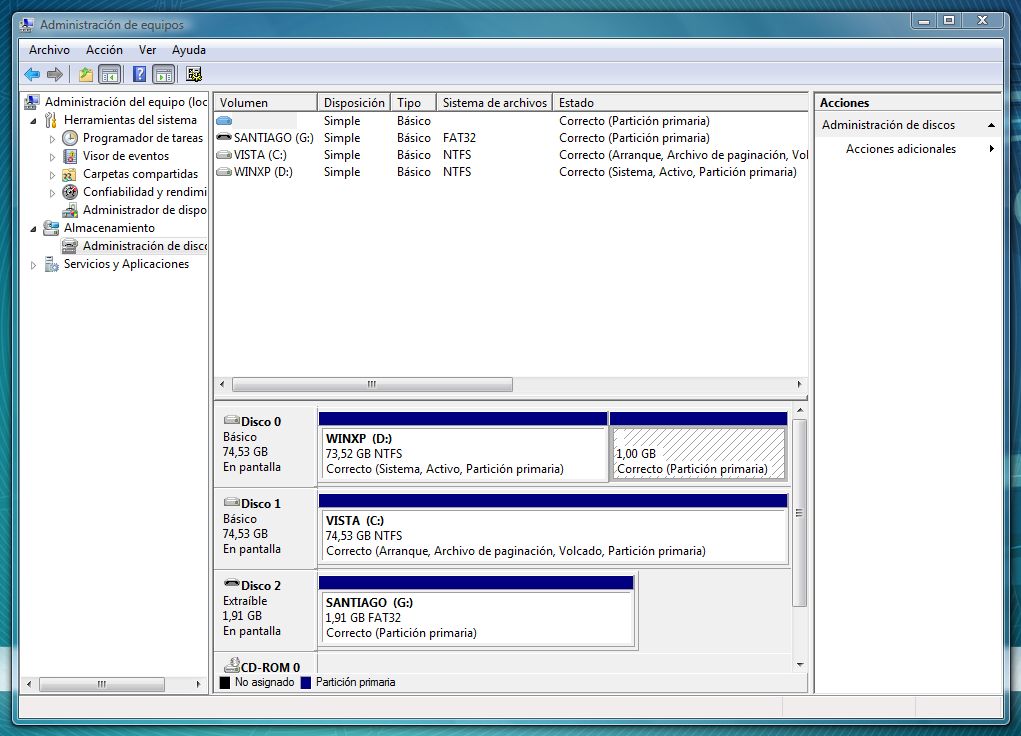1021x736 pixels.
Task: Select Administración del equipo root node
Action: (x=126, y=102)
